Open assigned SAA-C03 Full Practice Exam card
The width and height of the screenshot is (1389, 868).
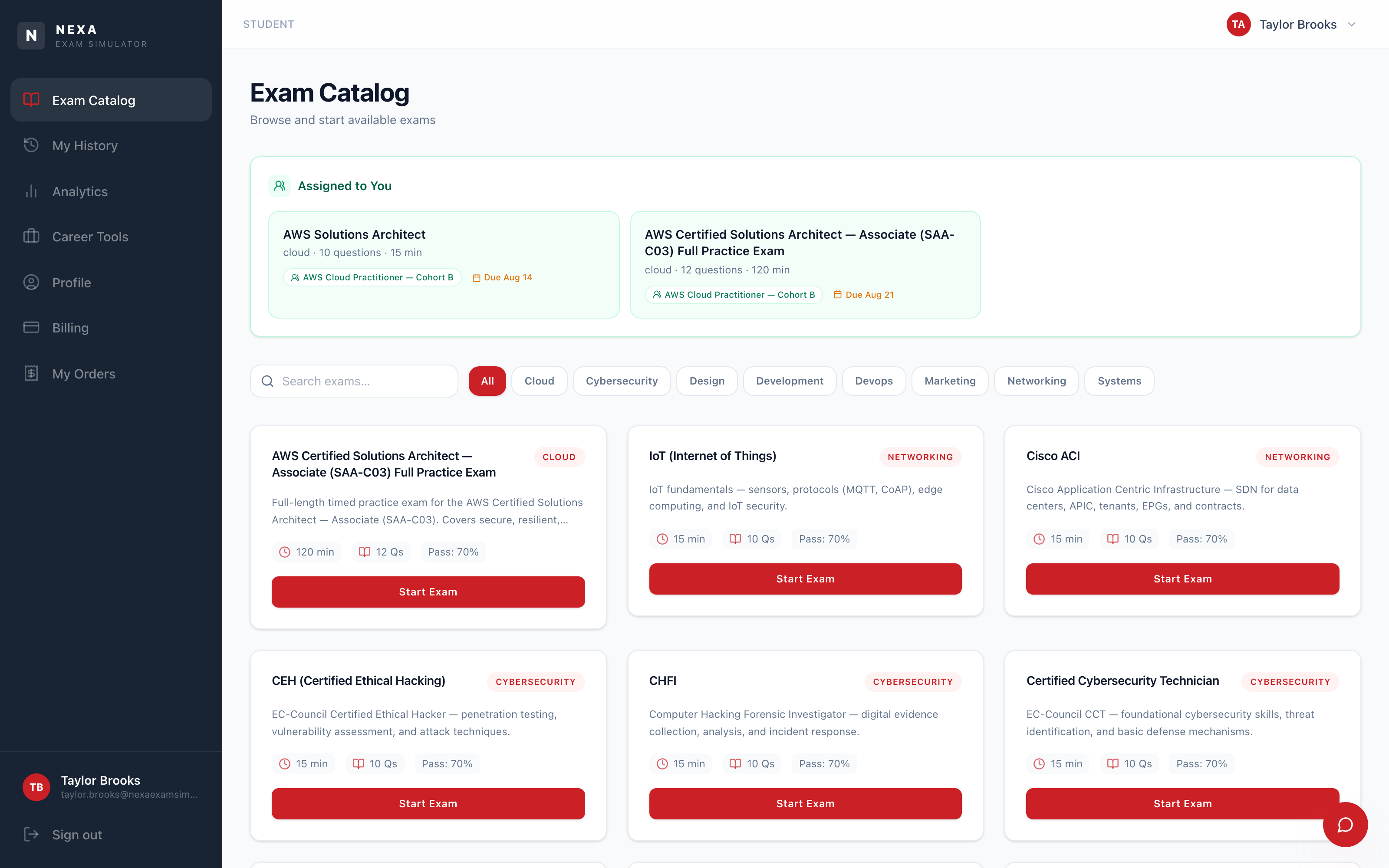(x=805, y=265)
